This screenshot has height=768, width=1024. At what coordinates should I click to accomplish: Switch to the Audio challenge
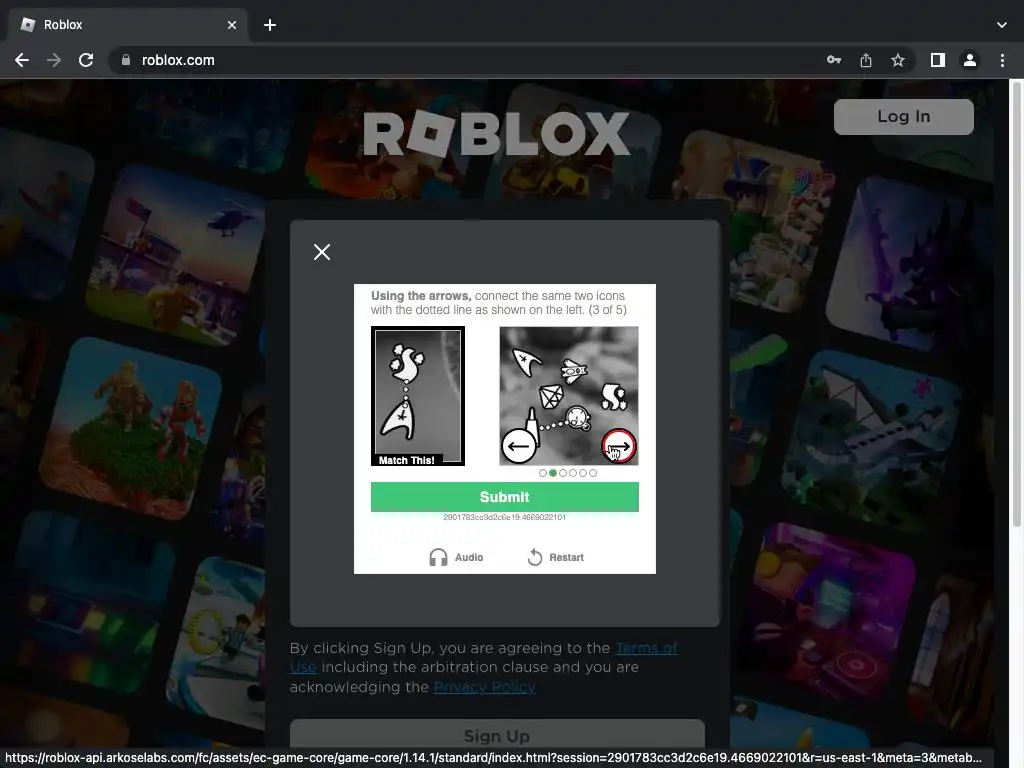[456, 557]
